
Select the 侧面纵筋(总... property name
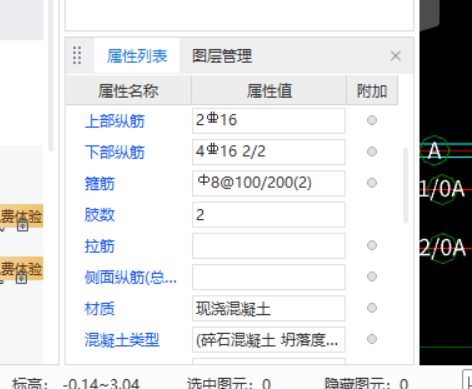[130, 277]
